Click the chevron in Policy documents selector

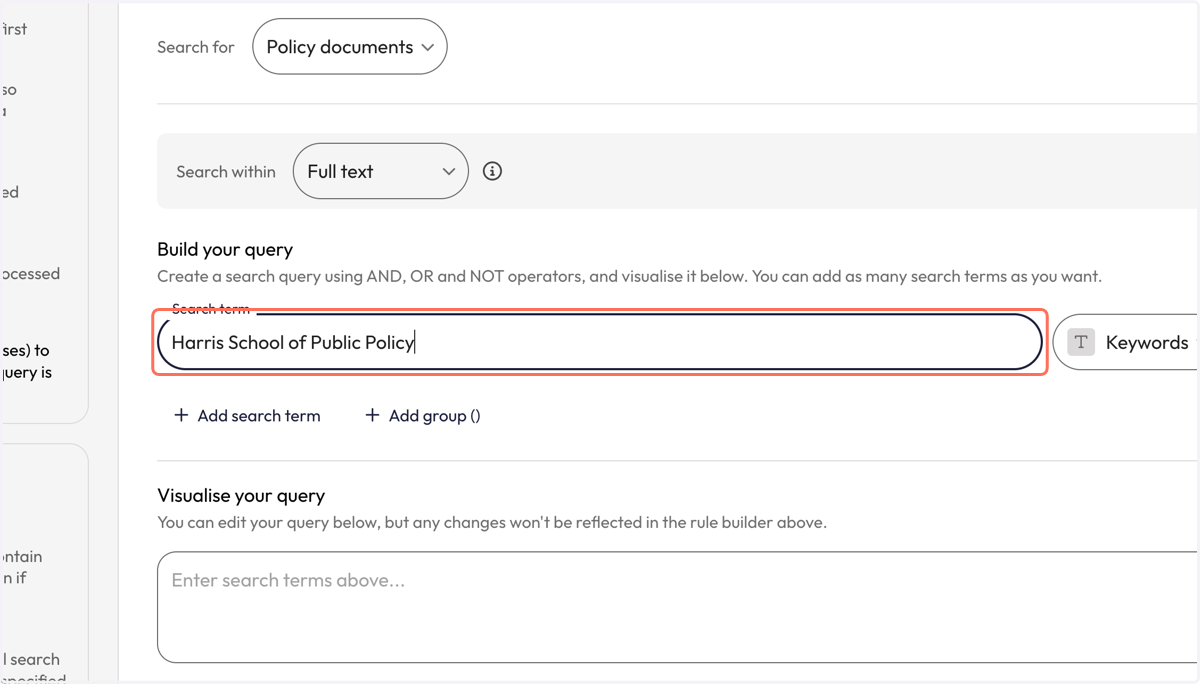point(428,47)
